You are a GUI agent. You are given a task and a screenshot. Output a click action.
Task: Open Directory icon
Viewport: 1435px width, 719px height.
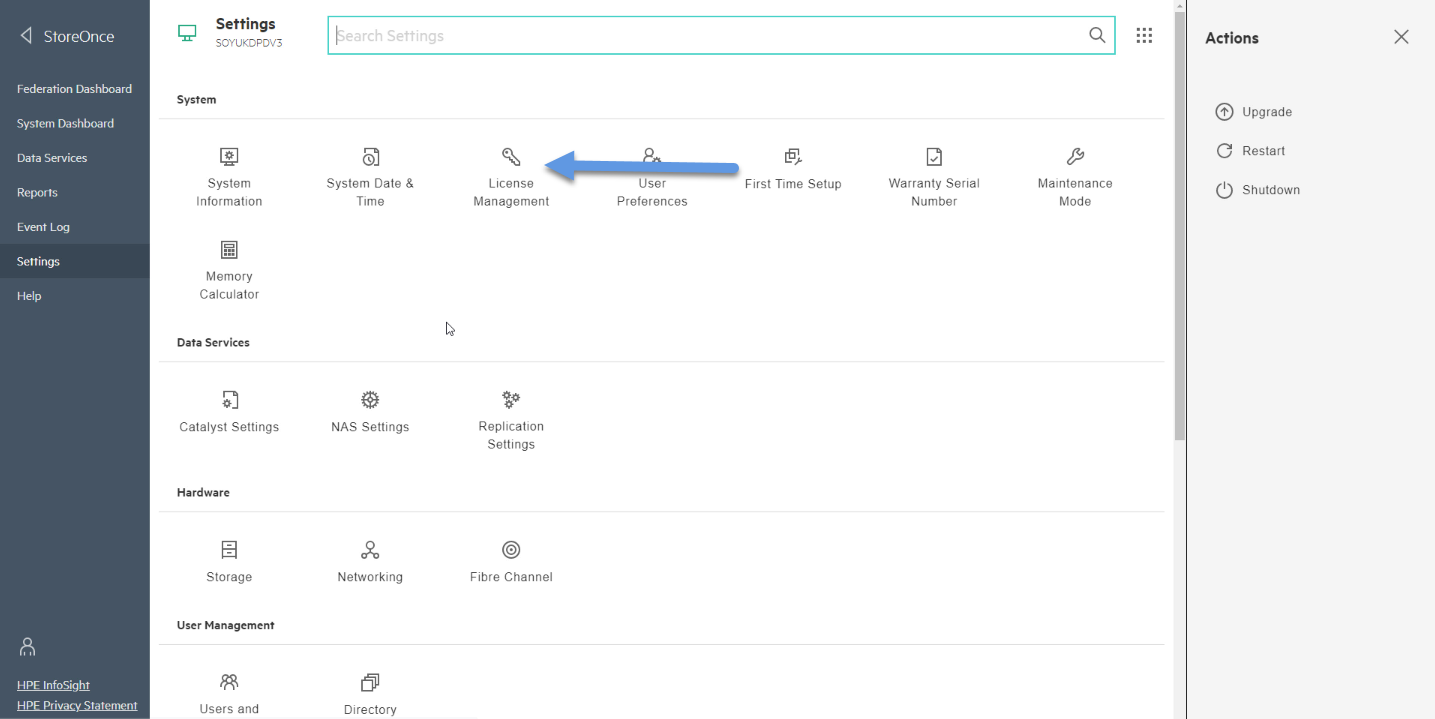(370, 682)
